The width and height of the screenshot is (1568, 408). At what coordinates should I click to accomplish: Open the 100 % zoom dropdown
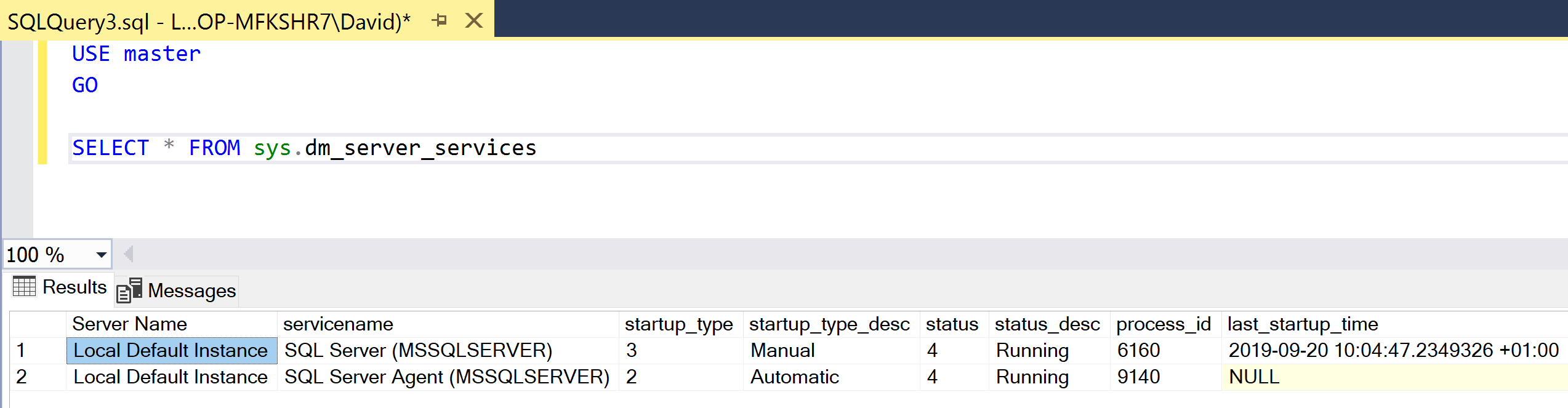(101, 254)
